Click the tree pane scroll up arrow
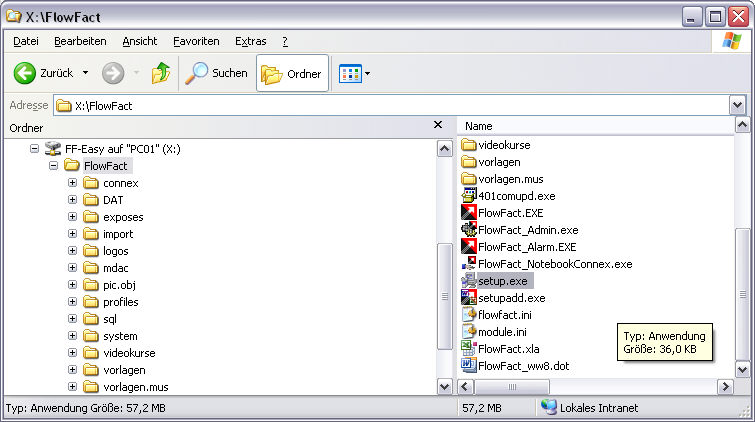The height and width of the screenshot is (422, 755). coord(444,149)
